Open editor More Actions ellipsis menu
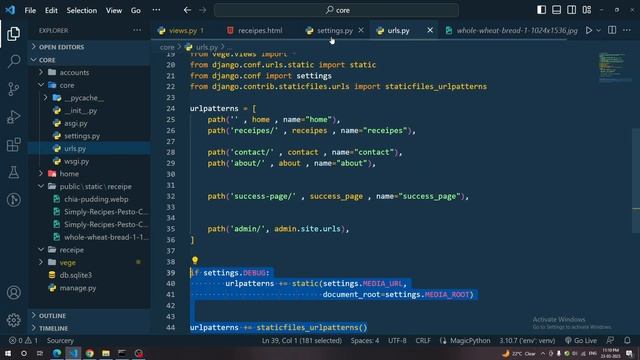 [627, 30]
